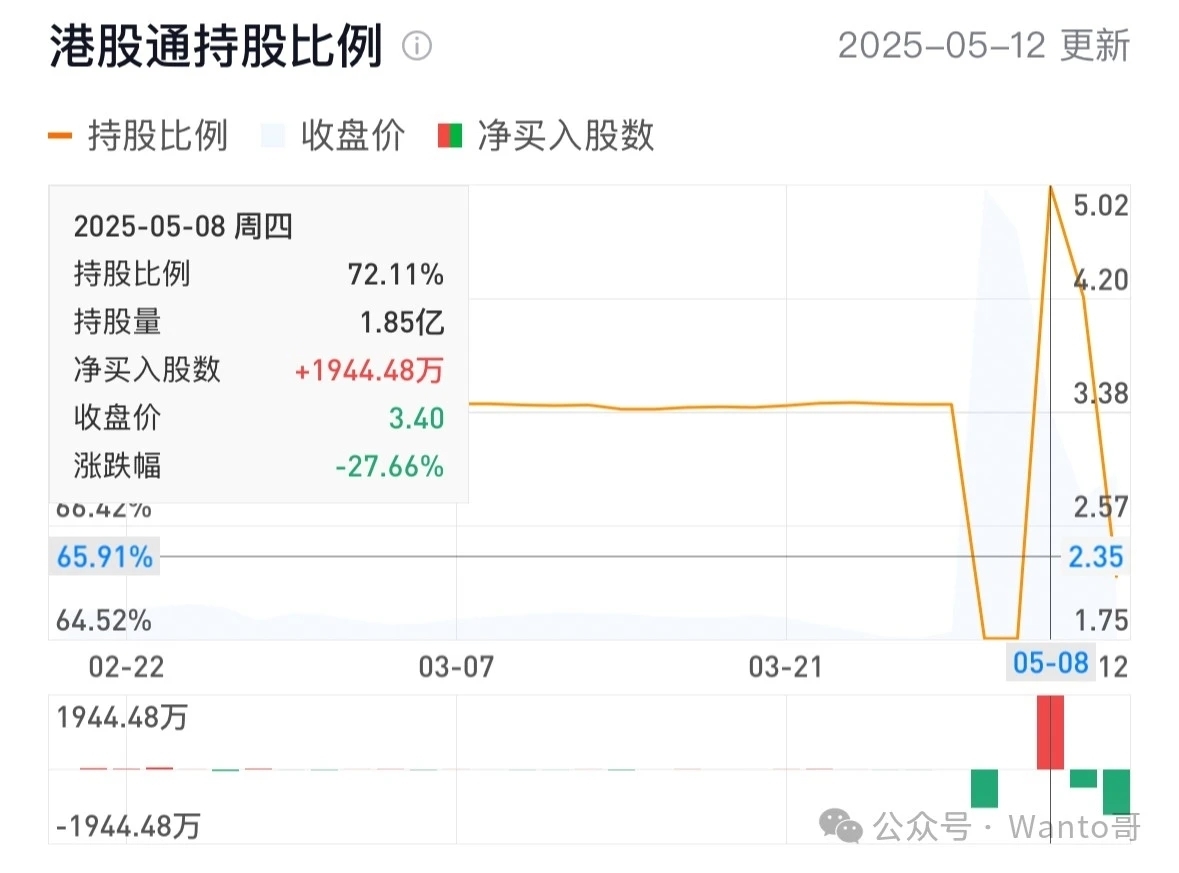Select the 05-08 highlighted date marker
1179x873 pixels.
click(x=1050, y=663)
